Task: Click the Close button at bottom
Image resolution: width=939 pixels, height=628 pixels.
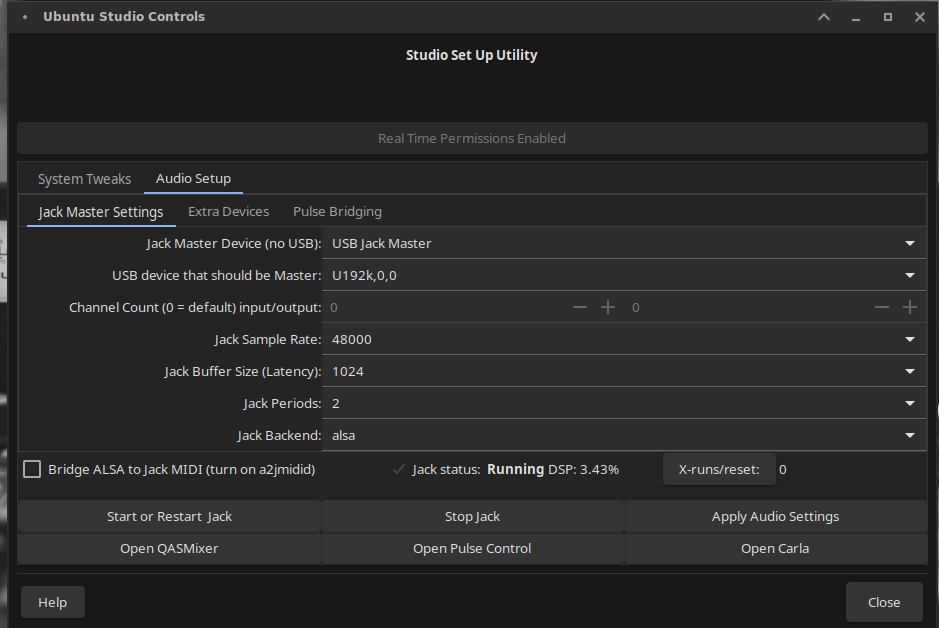Action: (884, 602)
